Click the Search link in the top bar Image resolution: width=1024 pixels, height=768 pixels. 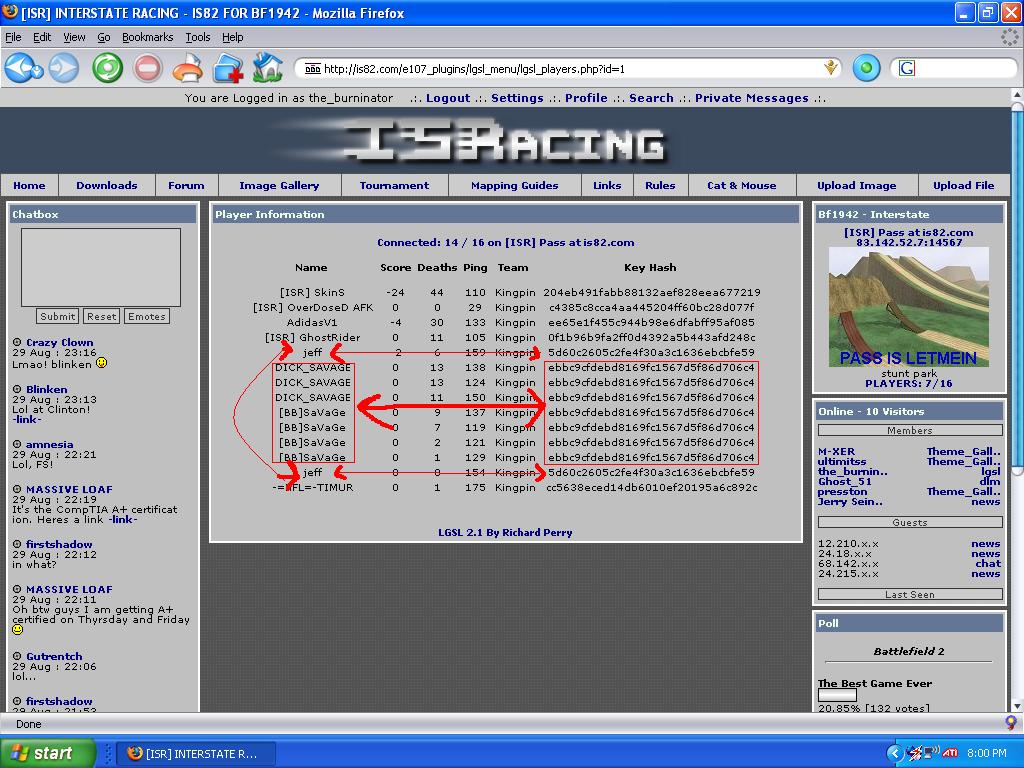click(651, 98)
